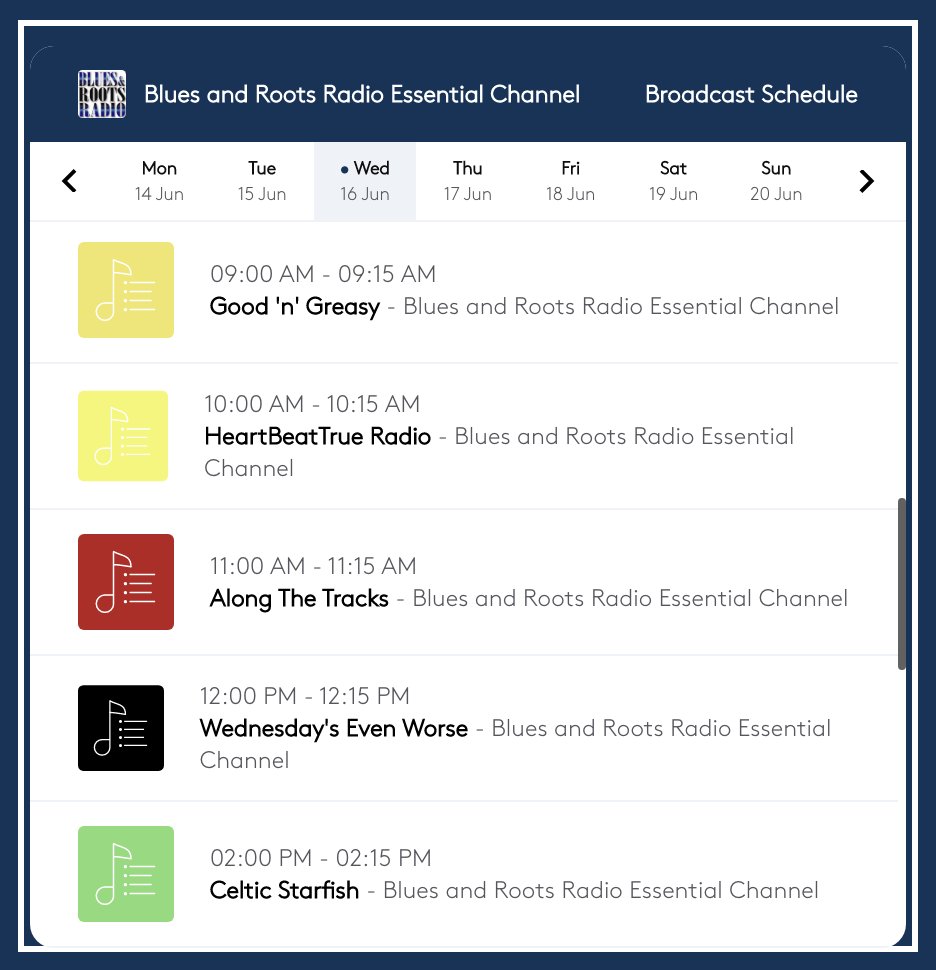Activate the Sat 19 Jun day selector
The image size is (936, 970).
coord(673,181)
